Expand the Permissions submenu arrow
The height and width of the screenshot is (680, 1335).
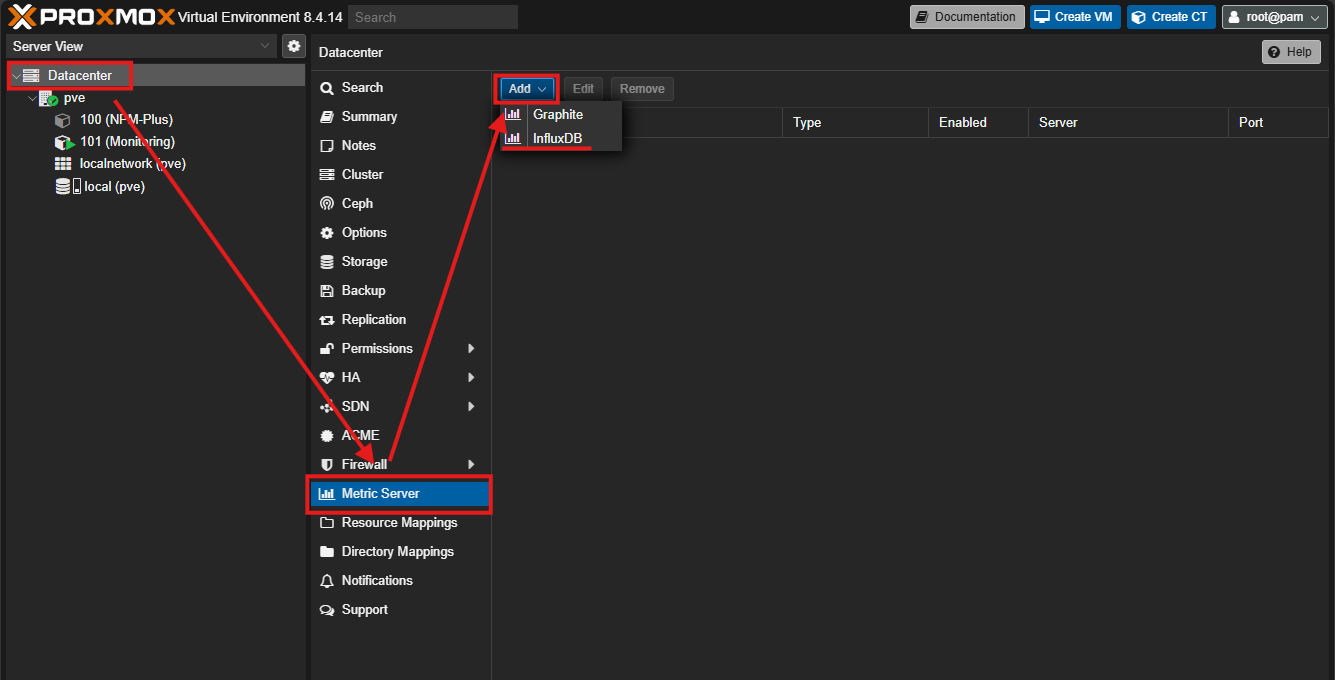(x=470, y=349)
